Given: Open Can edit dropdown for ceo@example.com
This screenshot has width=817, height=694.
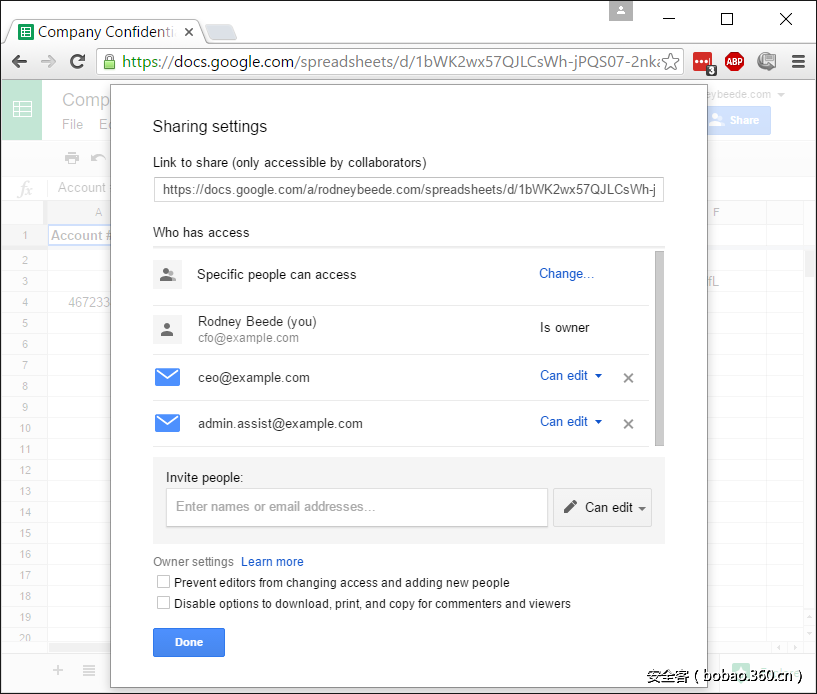Looking at the screenshot, I should [571, 376].
